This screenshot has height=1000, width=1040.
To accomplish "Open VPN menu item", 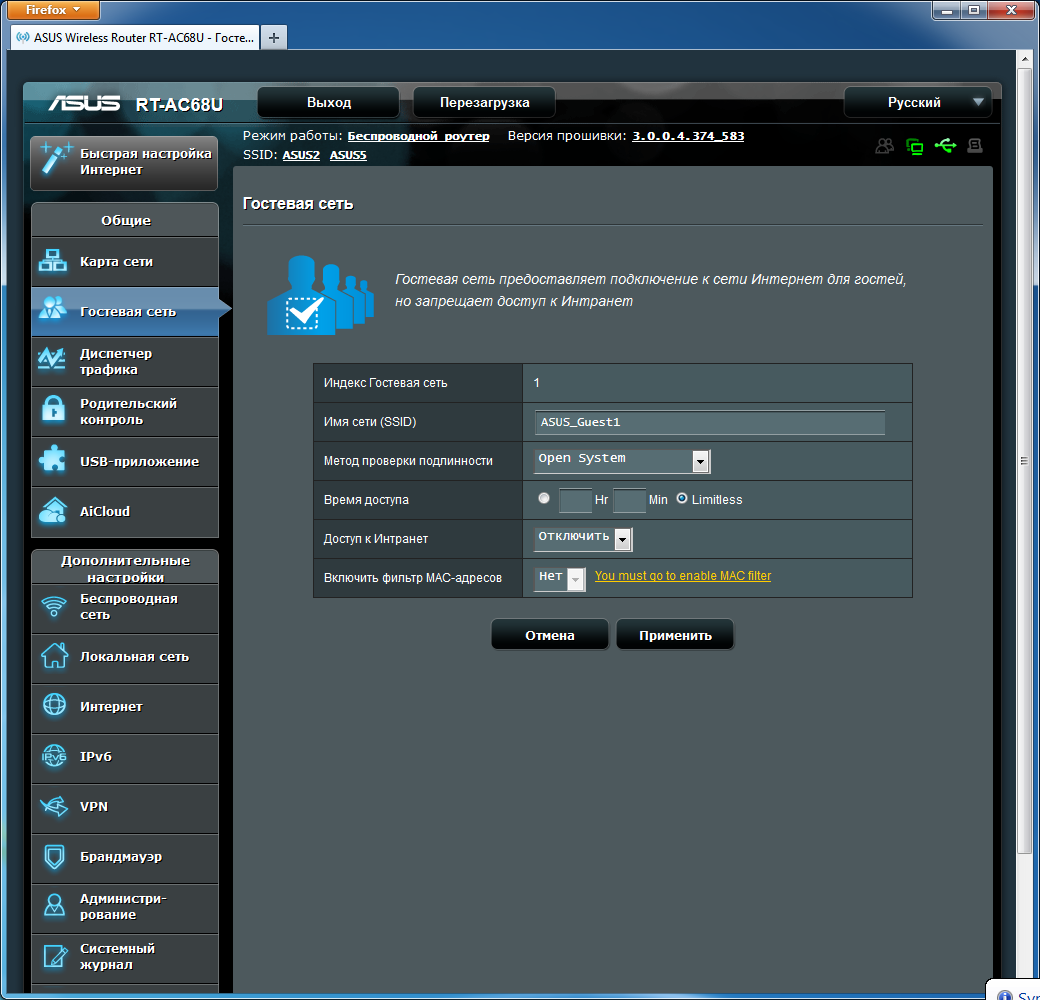I will [125, 807].
